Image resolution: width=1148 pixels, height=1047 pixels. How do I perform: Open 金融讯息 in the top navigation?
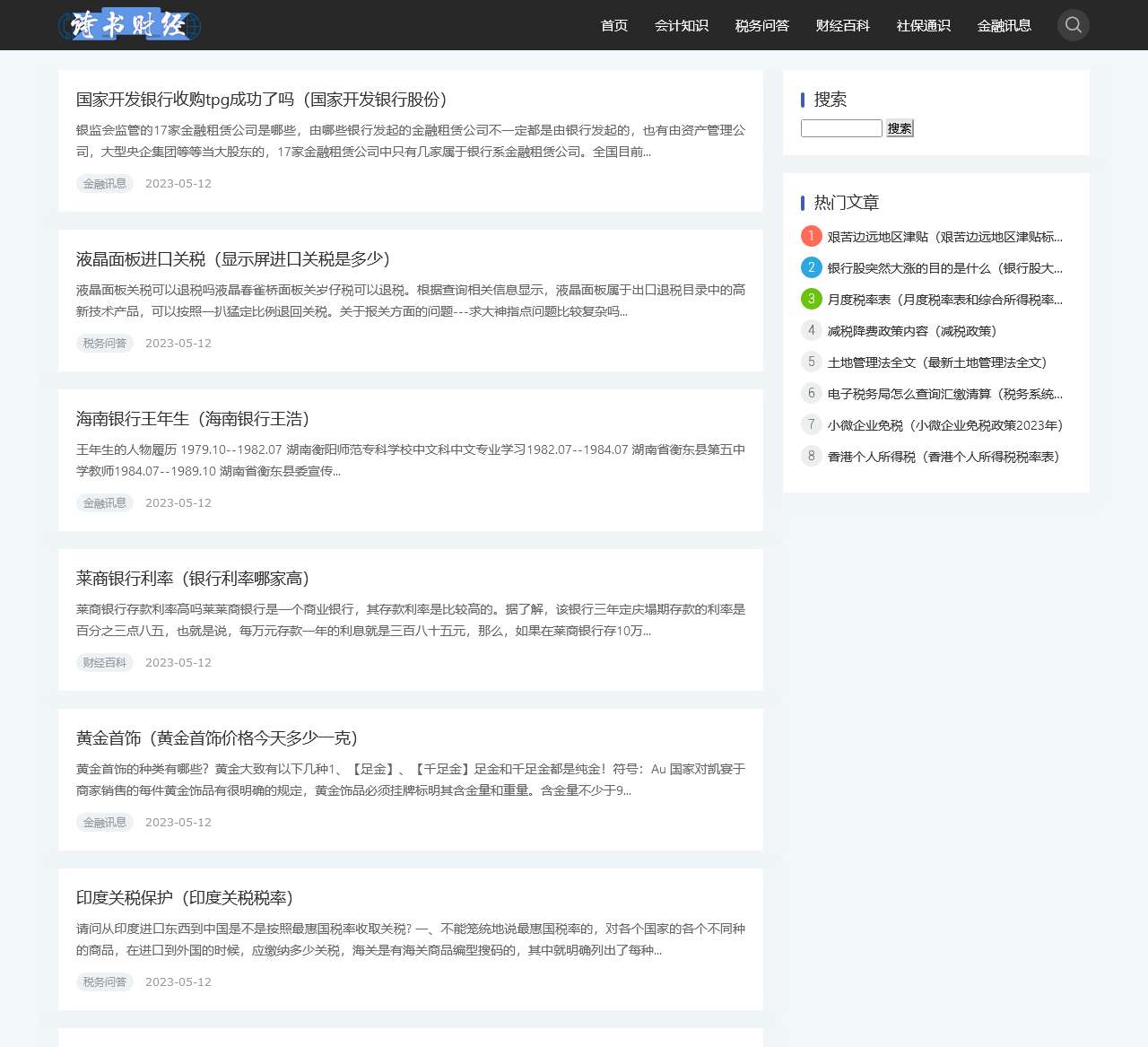(1004, 25)
